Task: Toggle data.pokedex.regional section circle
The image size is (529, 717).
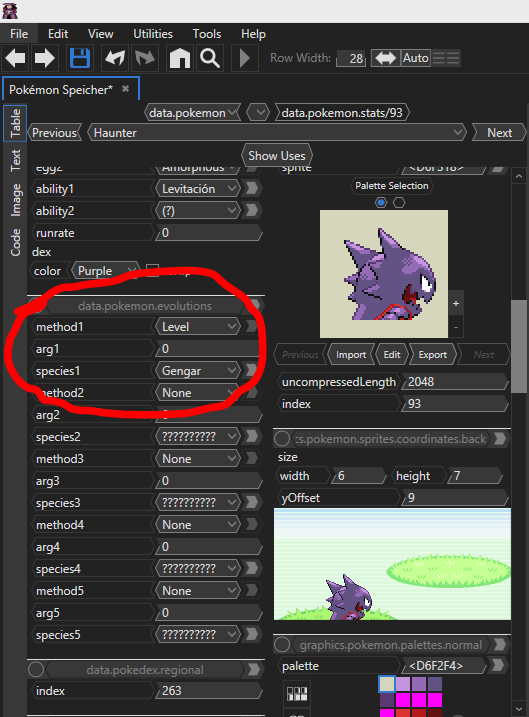Action: pos(36,669)
